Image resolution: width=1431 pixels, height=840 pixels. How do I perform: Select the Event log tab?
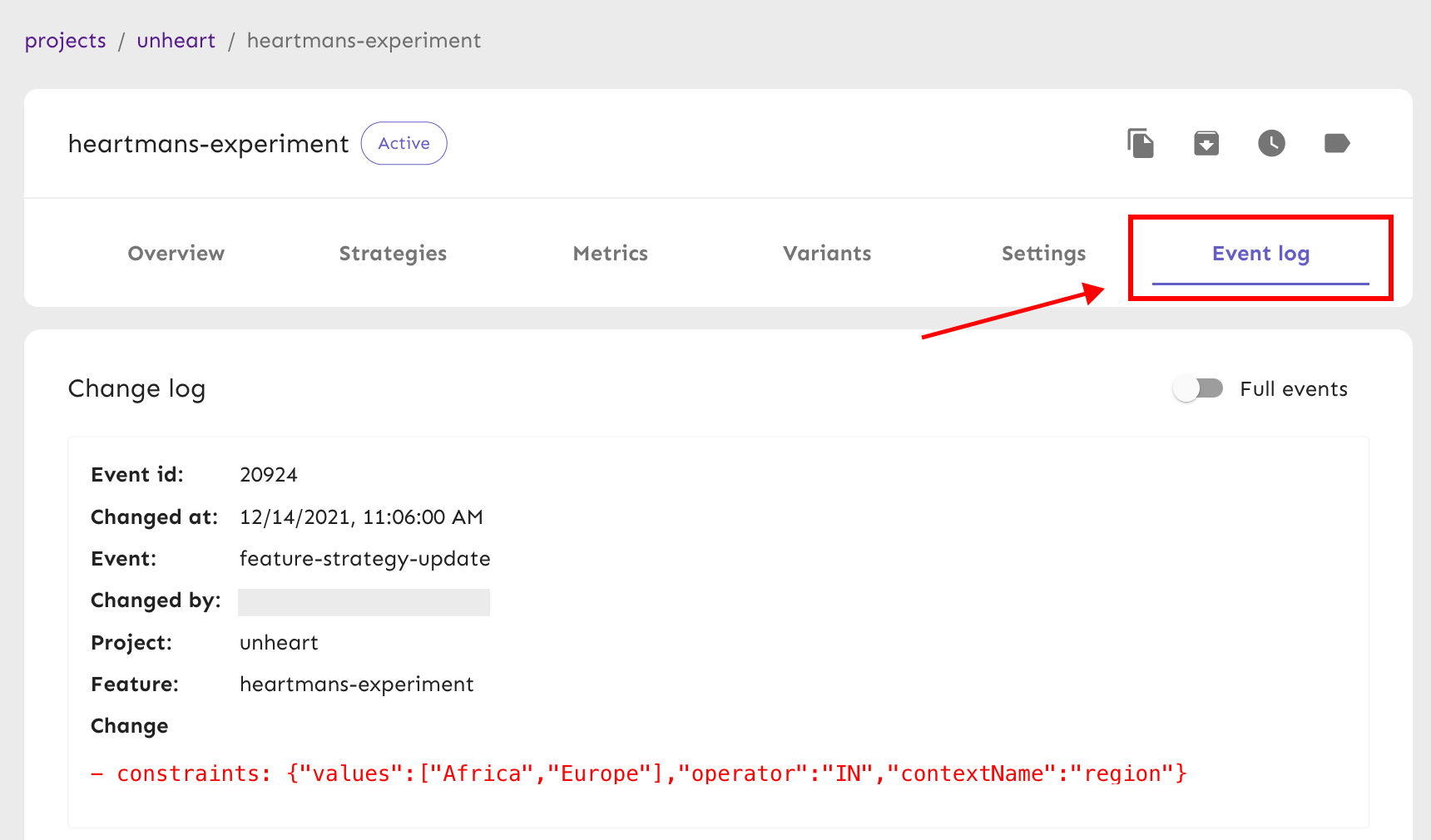tap(1260, 254)
